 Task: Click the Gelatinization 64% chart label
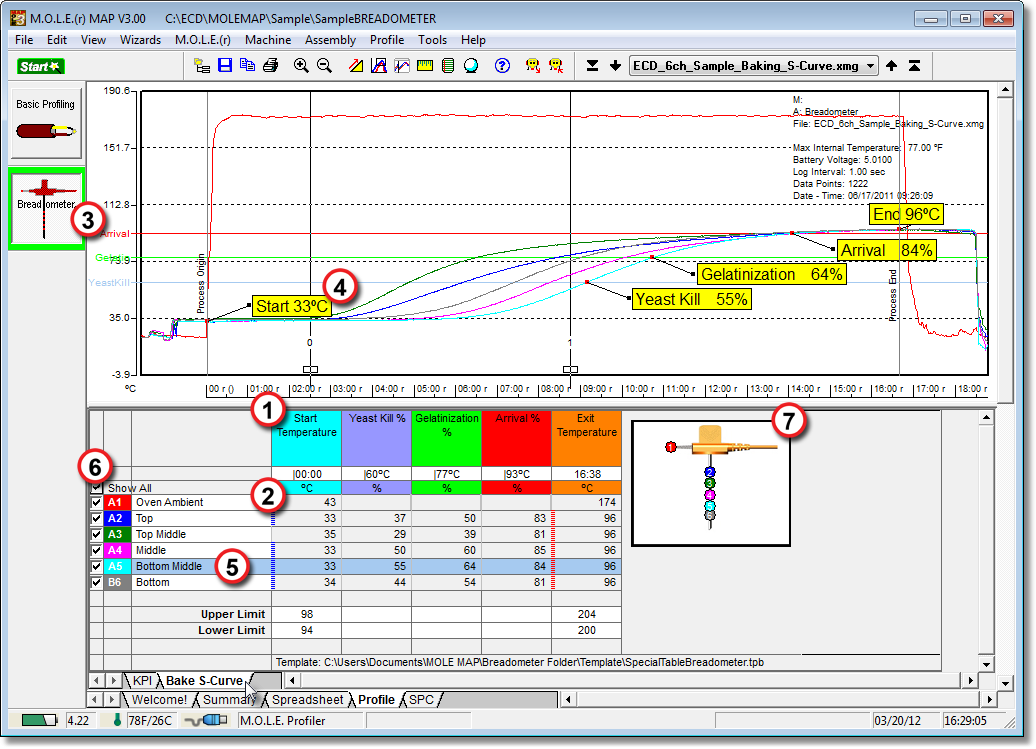771,274
